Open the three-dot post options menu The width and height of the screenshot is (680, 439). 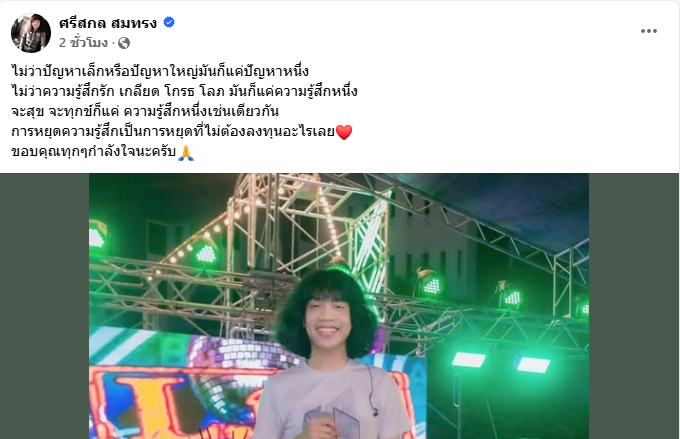pos(649,31)
